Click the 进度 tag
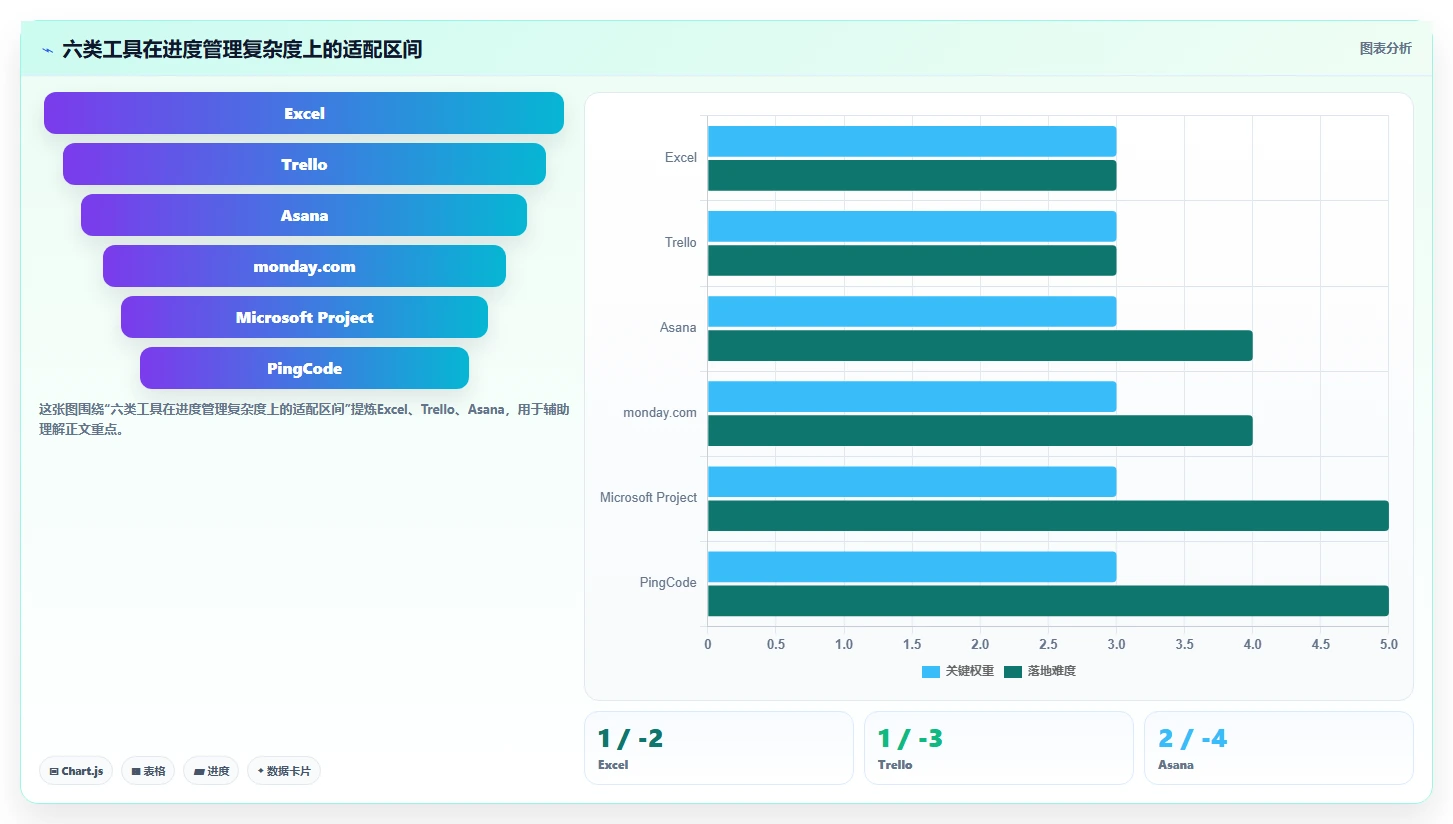The width and height of the screenshot is (1453, 824). pos(211,771)
